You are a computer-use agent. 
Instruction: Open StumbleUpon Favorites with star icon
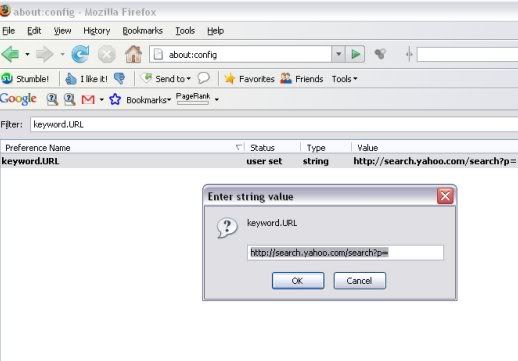click(249, 79)
